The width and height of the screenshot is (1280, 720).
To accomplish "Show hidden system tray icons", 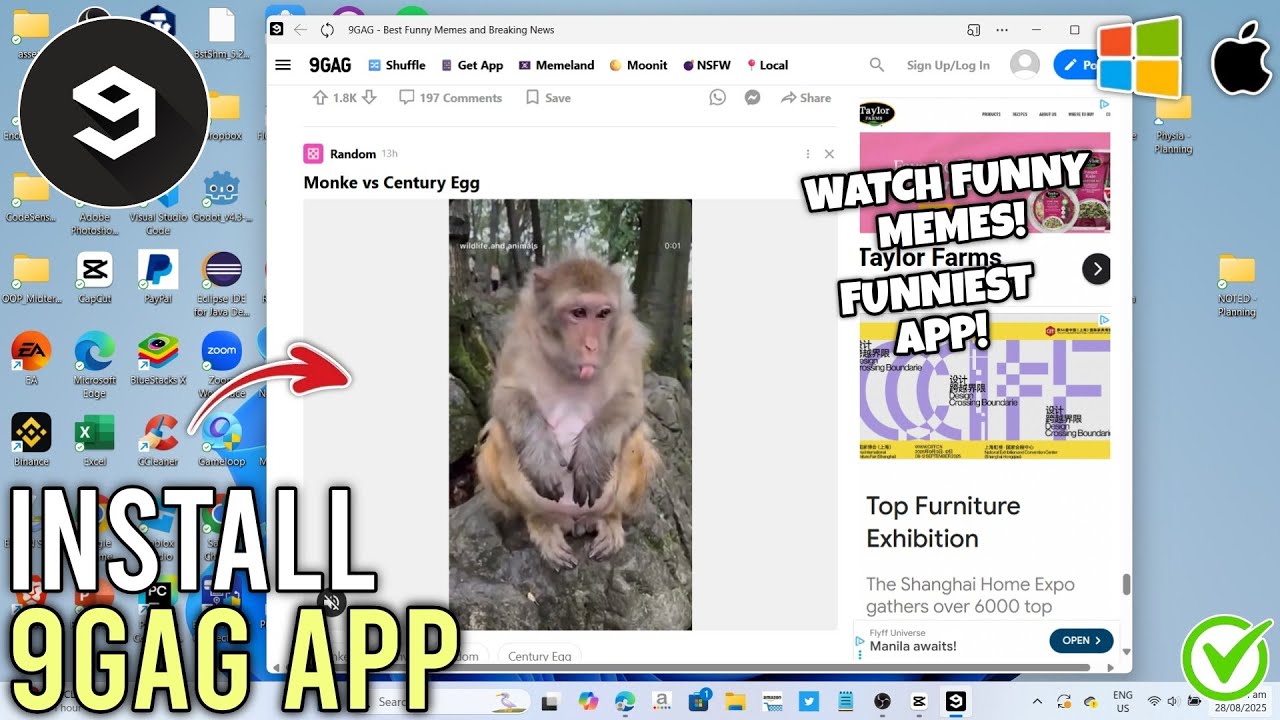I will 1037,702.
